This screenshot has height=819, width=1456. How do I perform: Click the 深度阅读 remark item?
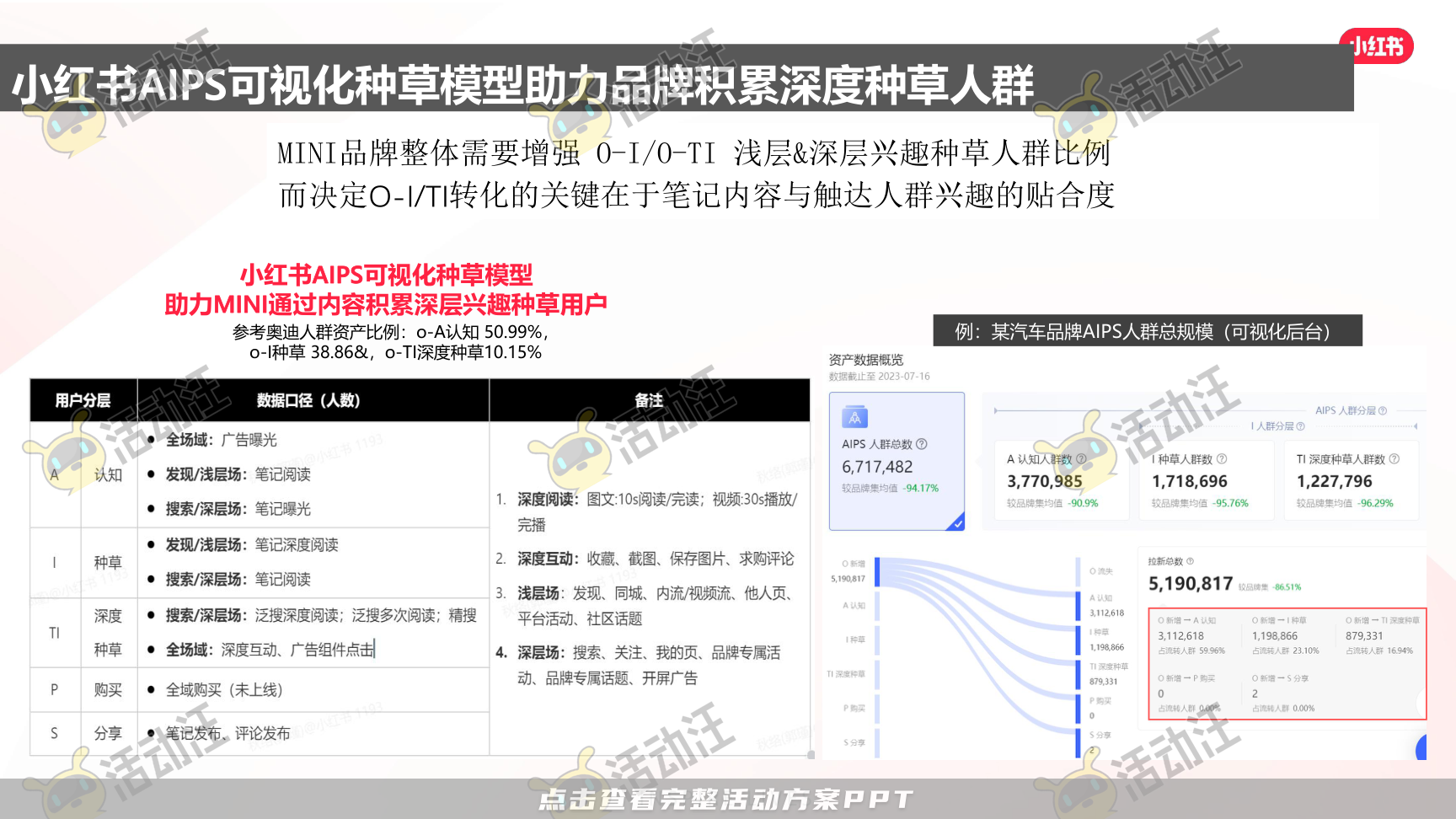(x=646, y=511)
